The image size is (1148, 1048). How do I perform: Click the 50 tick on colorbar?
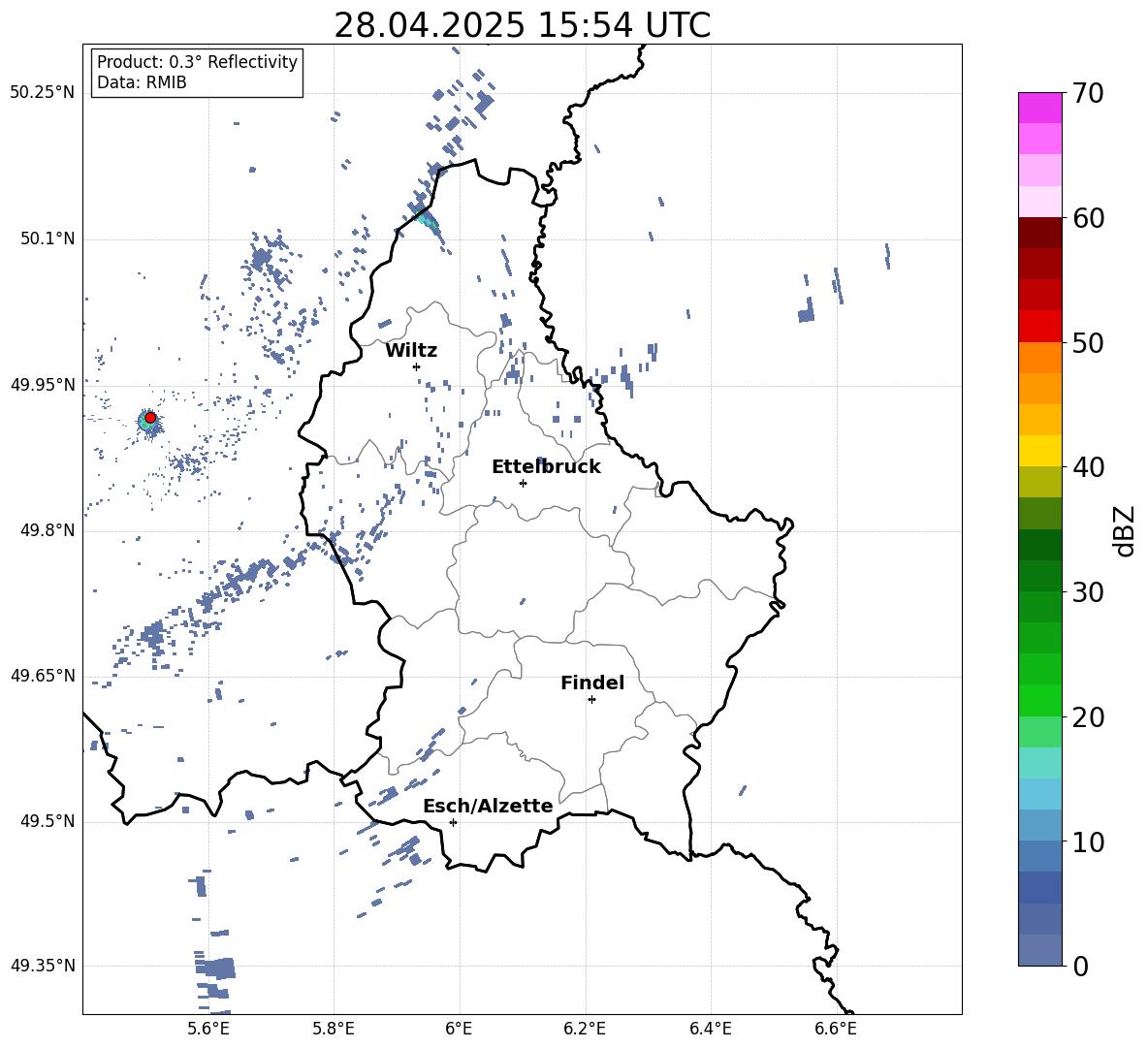coord(1088,343)
